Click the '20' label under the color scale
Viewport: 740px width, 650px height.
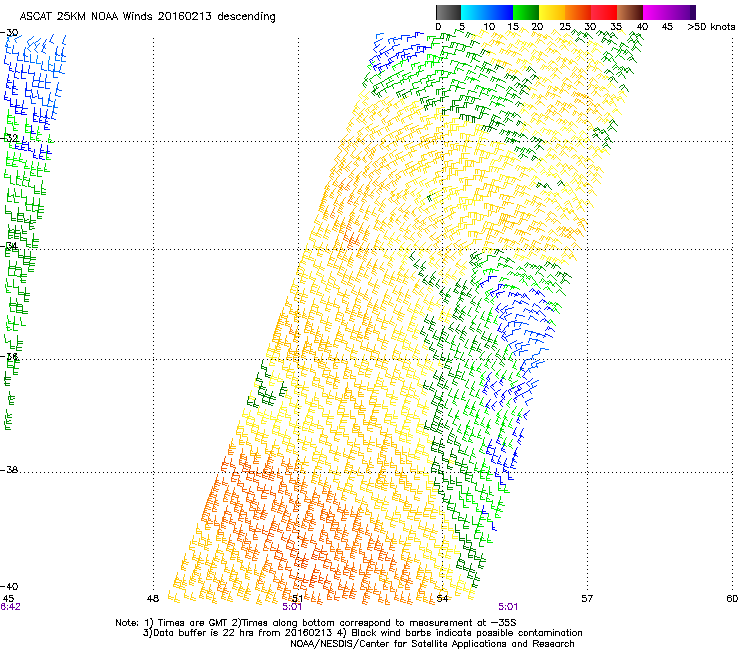(538, 27)
